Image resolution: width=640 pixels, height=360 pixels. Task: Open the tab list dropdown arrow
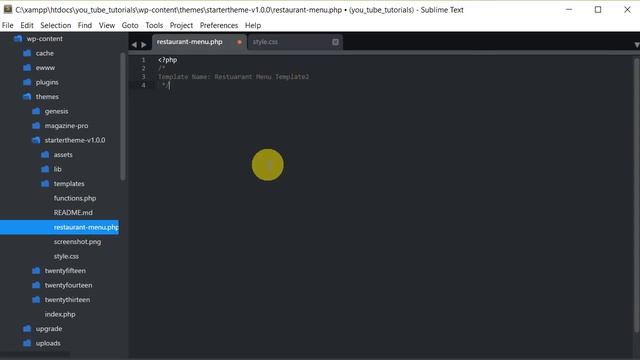coord(636,44)
